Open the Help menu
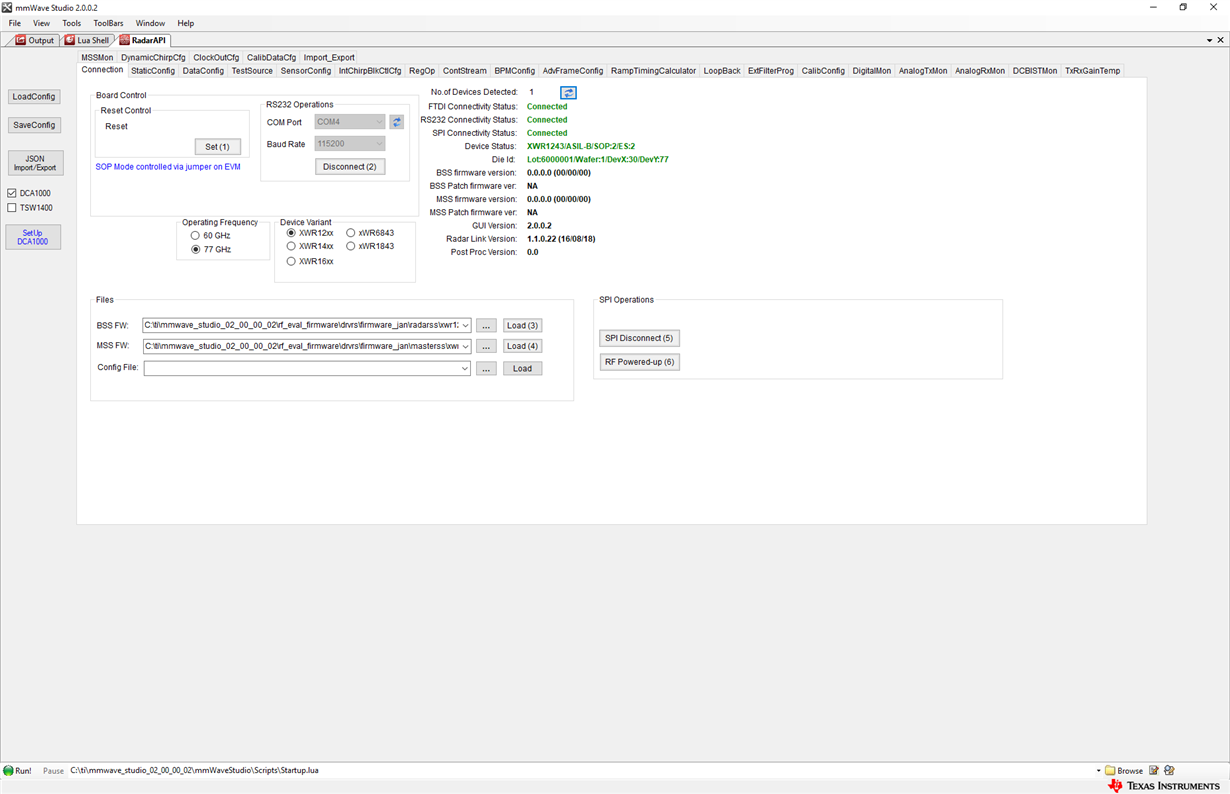This screenshot has height=794, width=1230. [186, 23]
